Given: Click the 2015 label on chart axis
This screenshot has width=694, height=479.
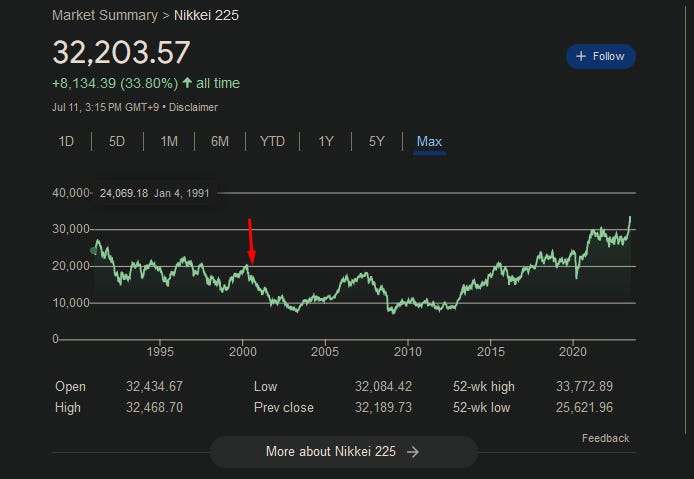Looking at the screenshot, I should tap(490, 352).
